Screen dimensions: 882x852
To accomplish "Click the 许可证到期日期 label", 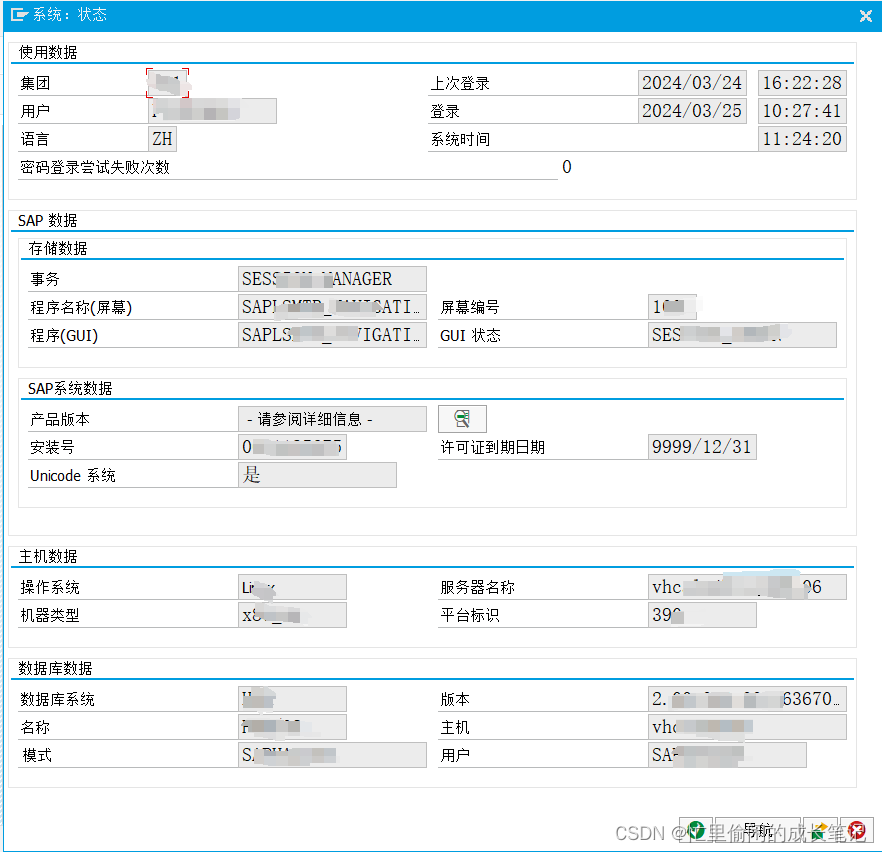I will [493, 448].
